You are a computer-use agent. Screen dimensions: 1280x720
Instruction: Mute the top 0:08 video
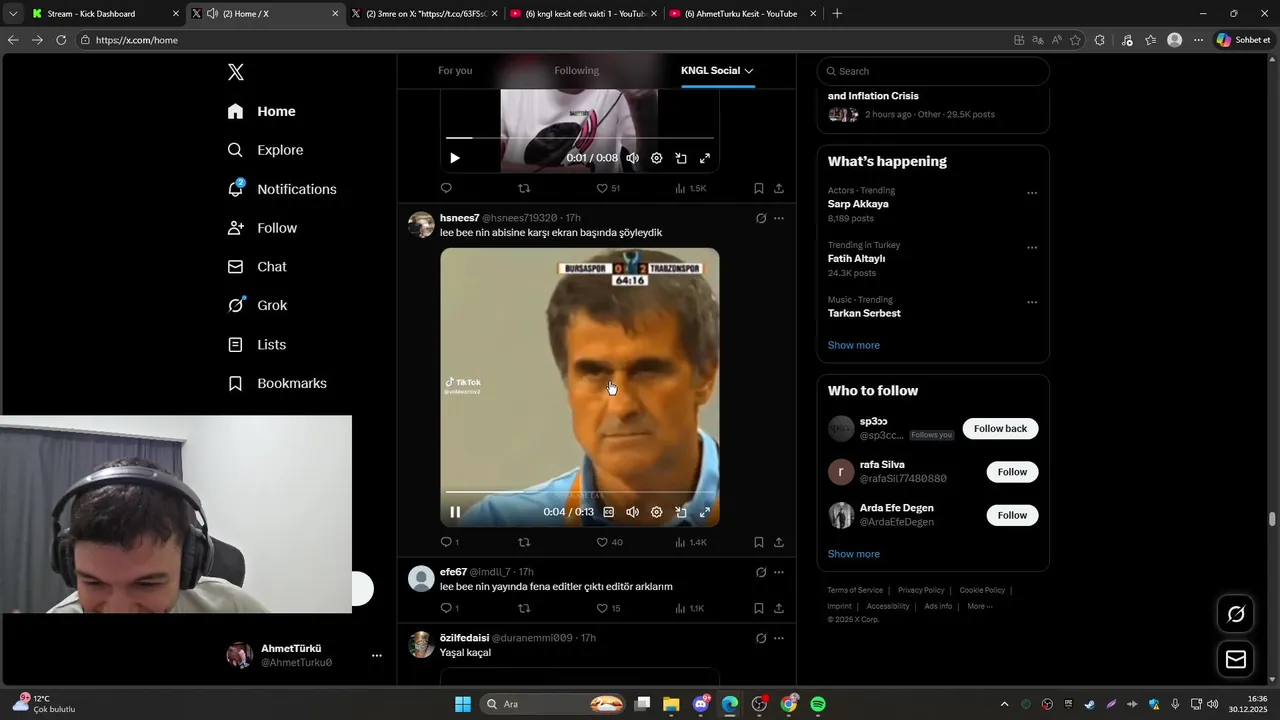pyautogui.click(x=633, y=158)
